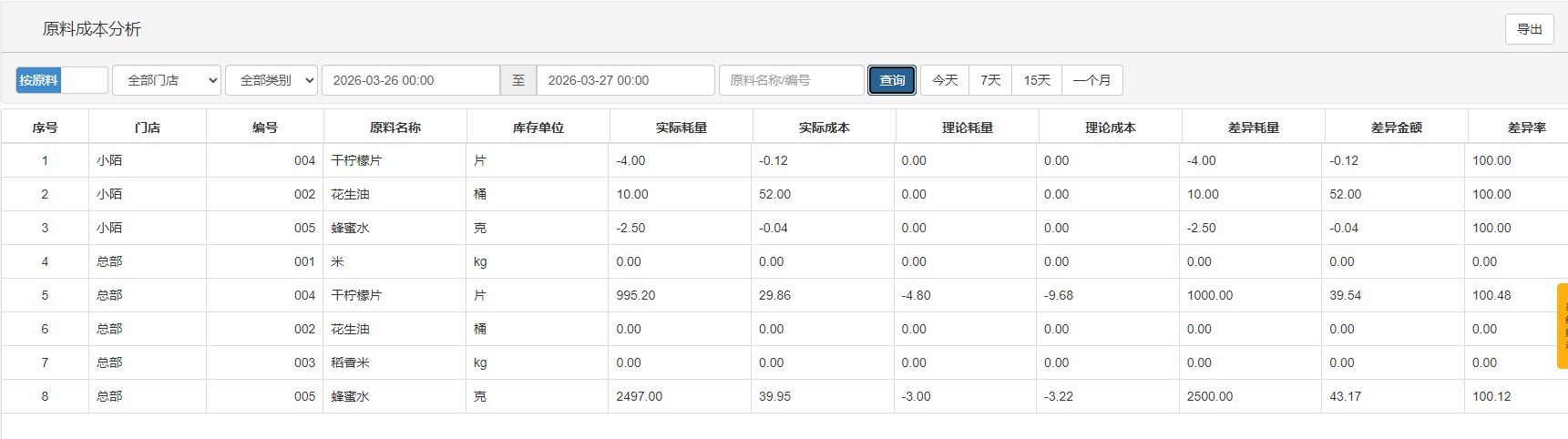Pick the 一个月 quick range
This screenshot has width=1568, height=439.
tap(1091, 80)
